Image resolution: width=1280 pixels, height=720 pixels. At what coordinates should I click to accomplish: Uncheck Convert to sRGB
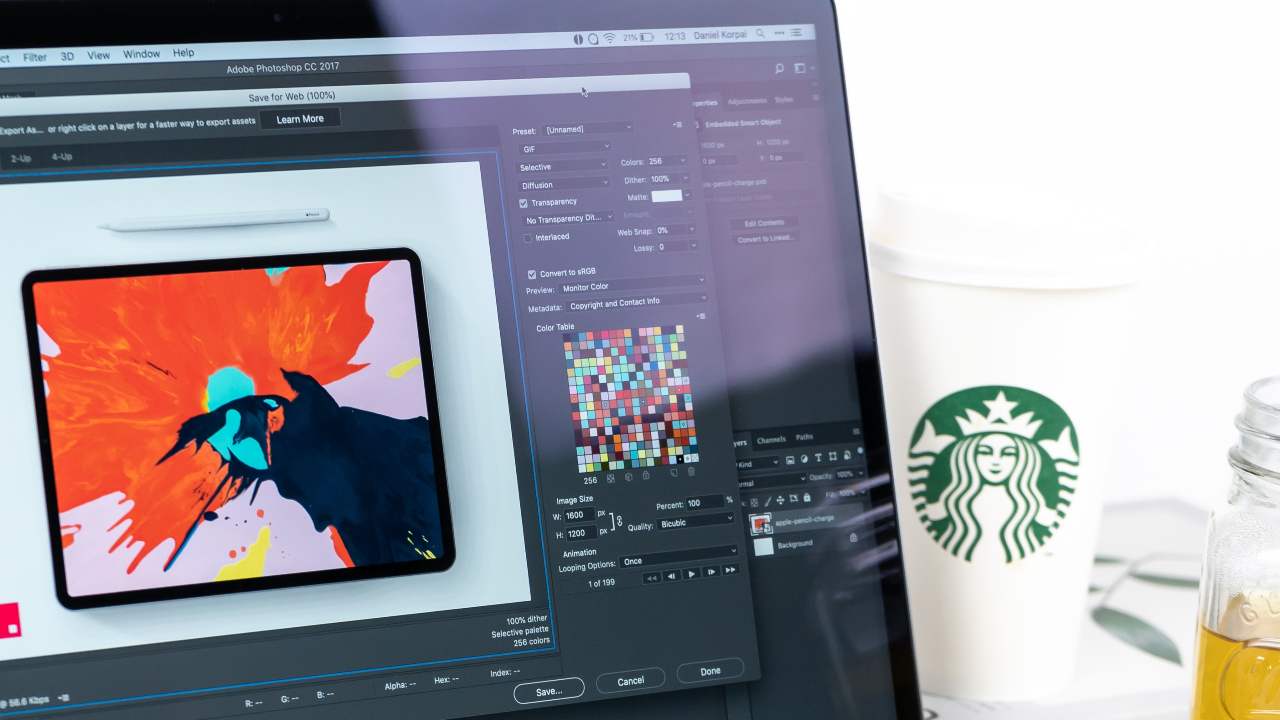click(x=532, y=274)
